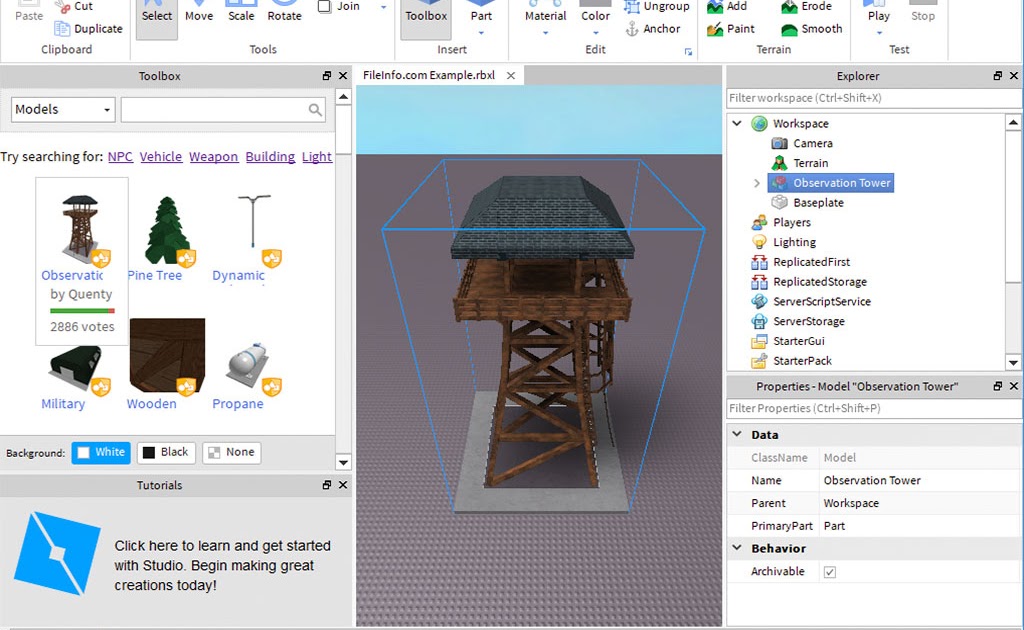Open the Material dropdown

545,33
